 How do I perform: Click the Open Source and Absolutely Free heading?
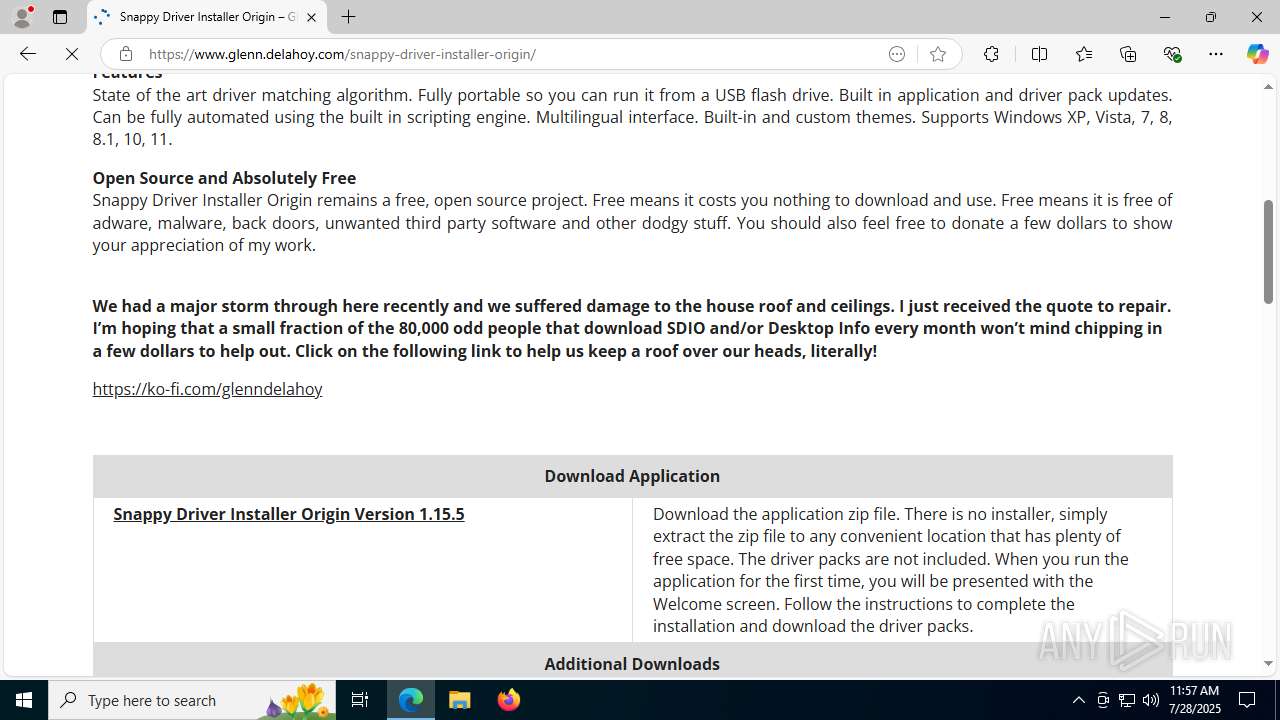pyautogui.click(x=224, y=178)
